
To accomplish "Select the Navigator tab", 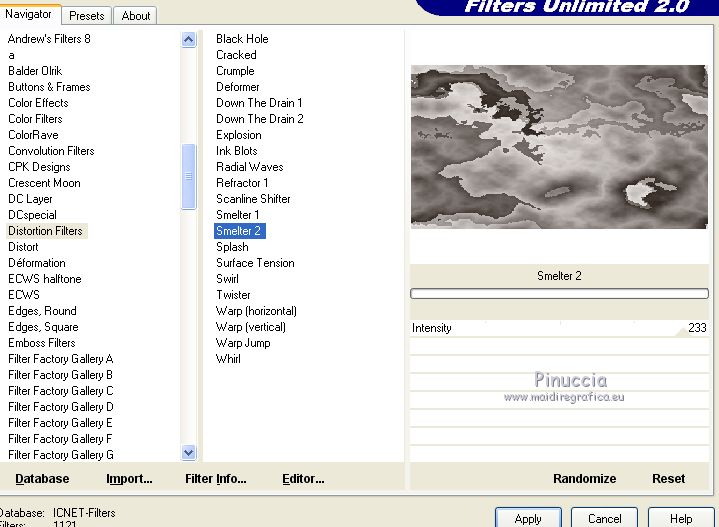I will coord(28,14).
